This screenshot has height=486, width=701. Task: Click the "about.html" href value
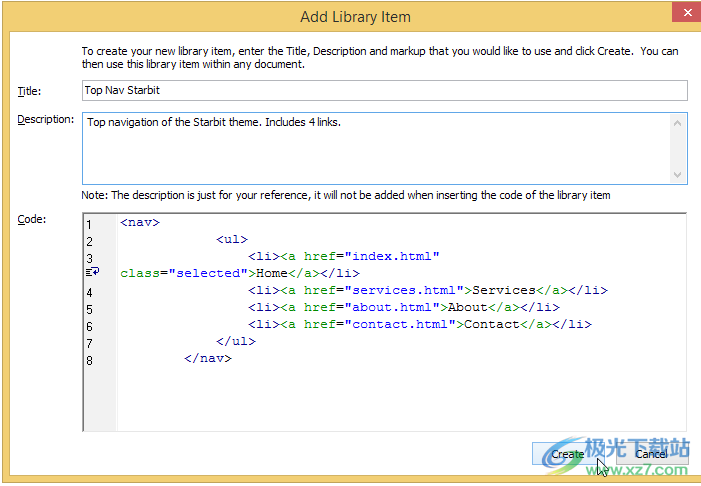(392, 307)
